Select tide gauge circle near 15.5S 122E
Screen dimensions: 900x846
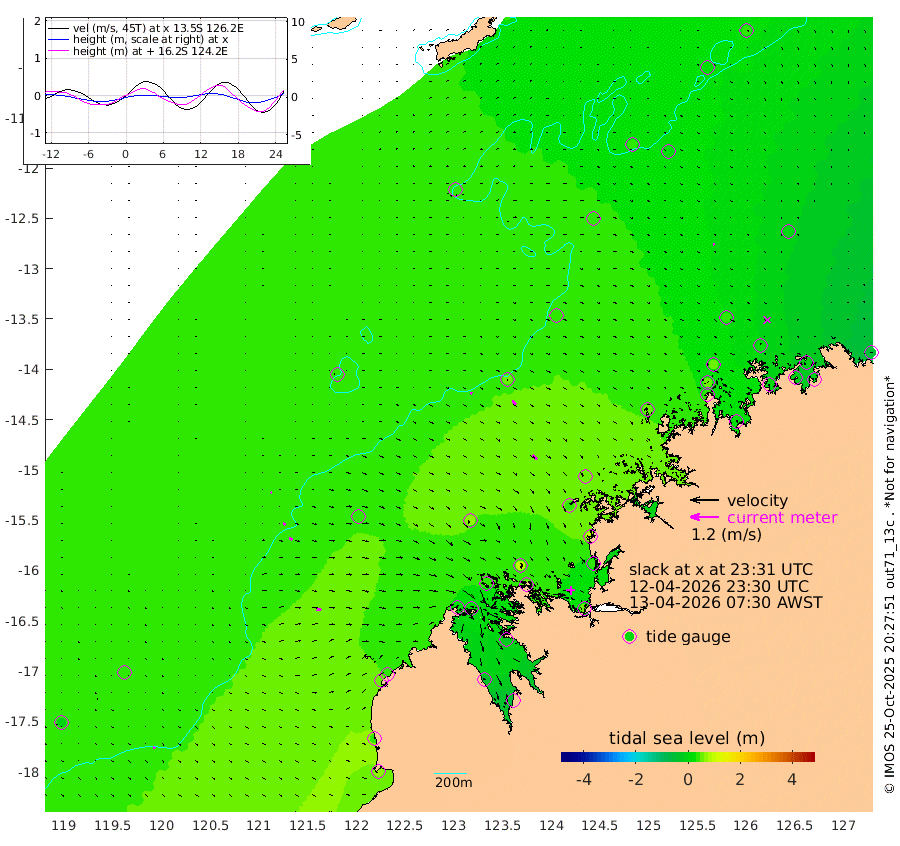point(358,517)
